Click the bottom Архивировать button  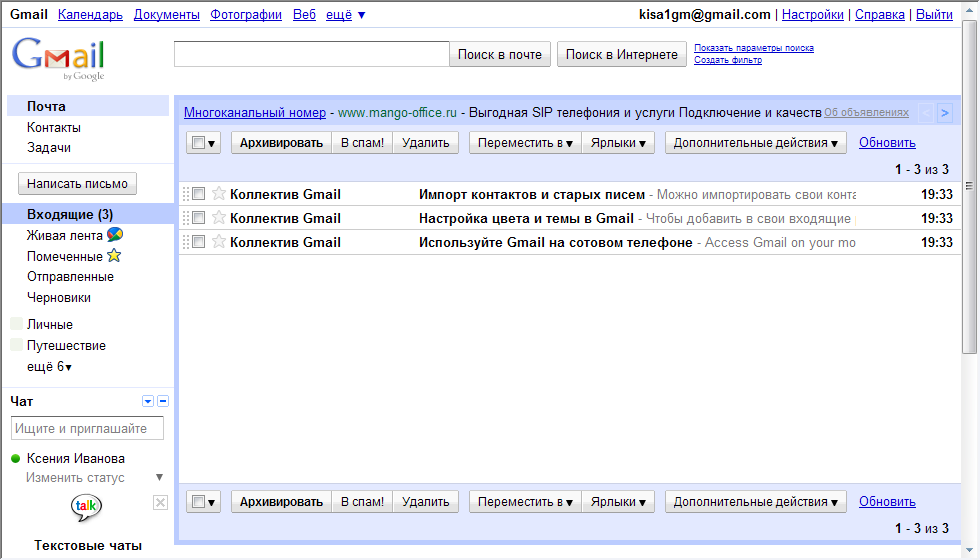point(281,501)
